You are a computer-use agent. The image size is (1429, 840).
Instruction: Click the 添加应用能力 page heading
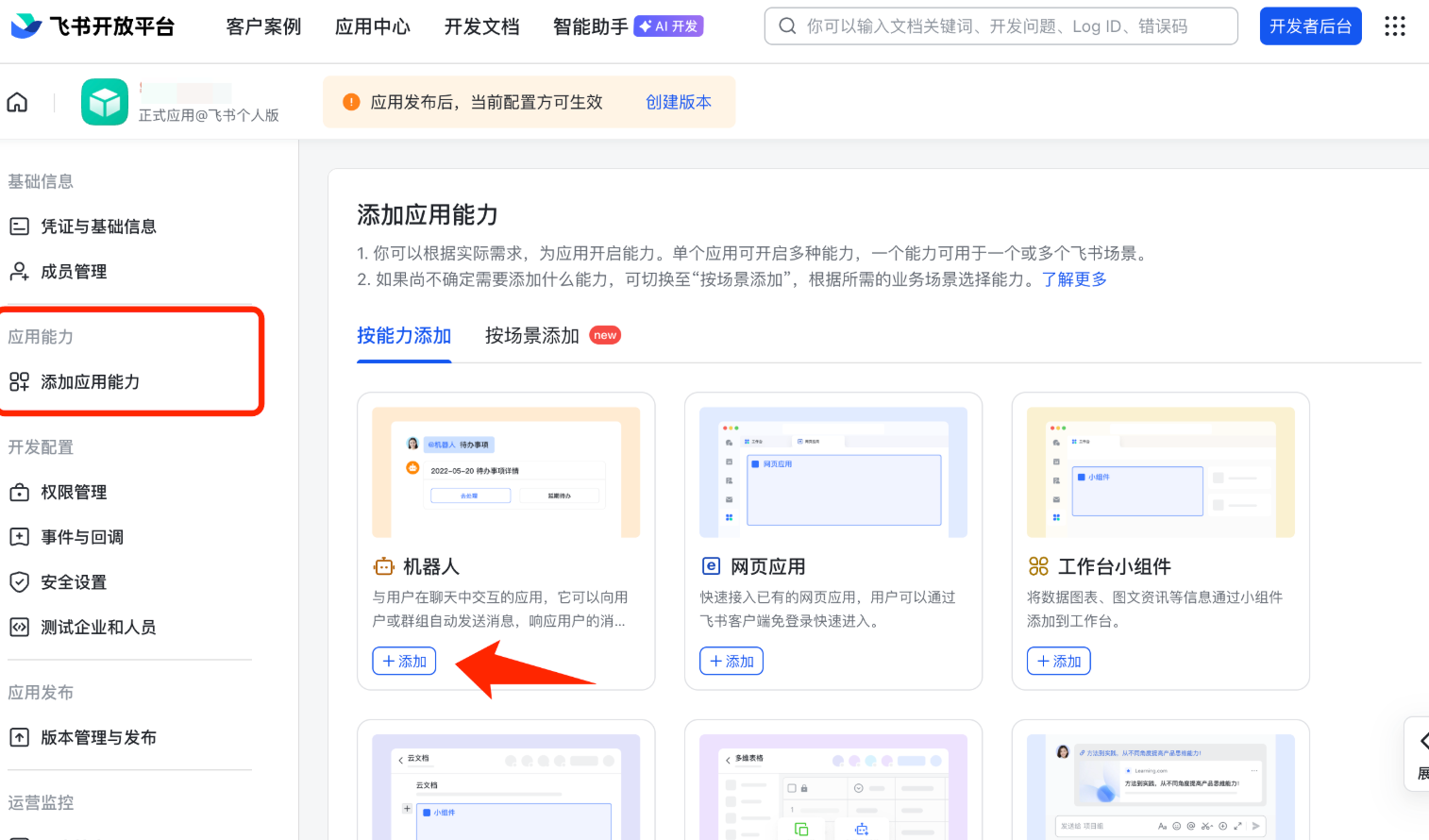click(428, 215)
